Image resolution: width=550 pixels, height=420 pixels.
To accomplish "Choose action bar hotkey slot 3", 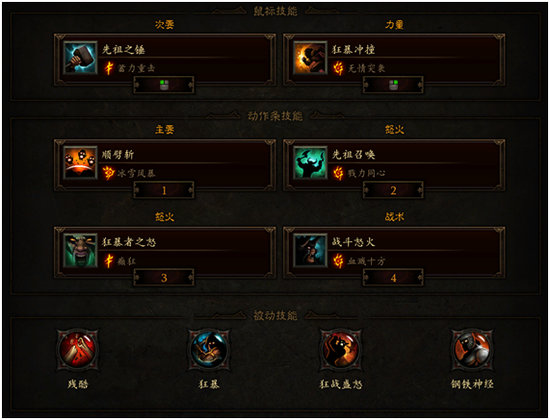I will click(x=164, y=278).
